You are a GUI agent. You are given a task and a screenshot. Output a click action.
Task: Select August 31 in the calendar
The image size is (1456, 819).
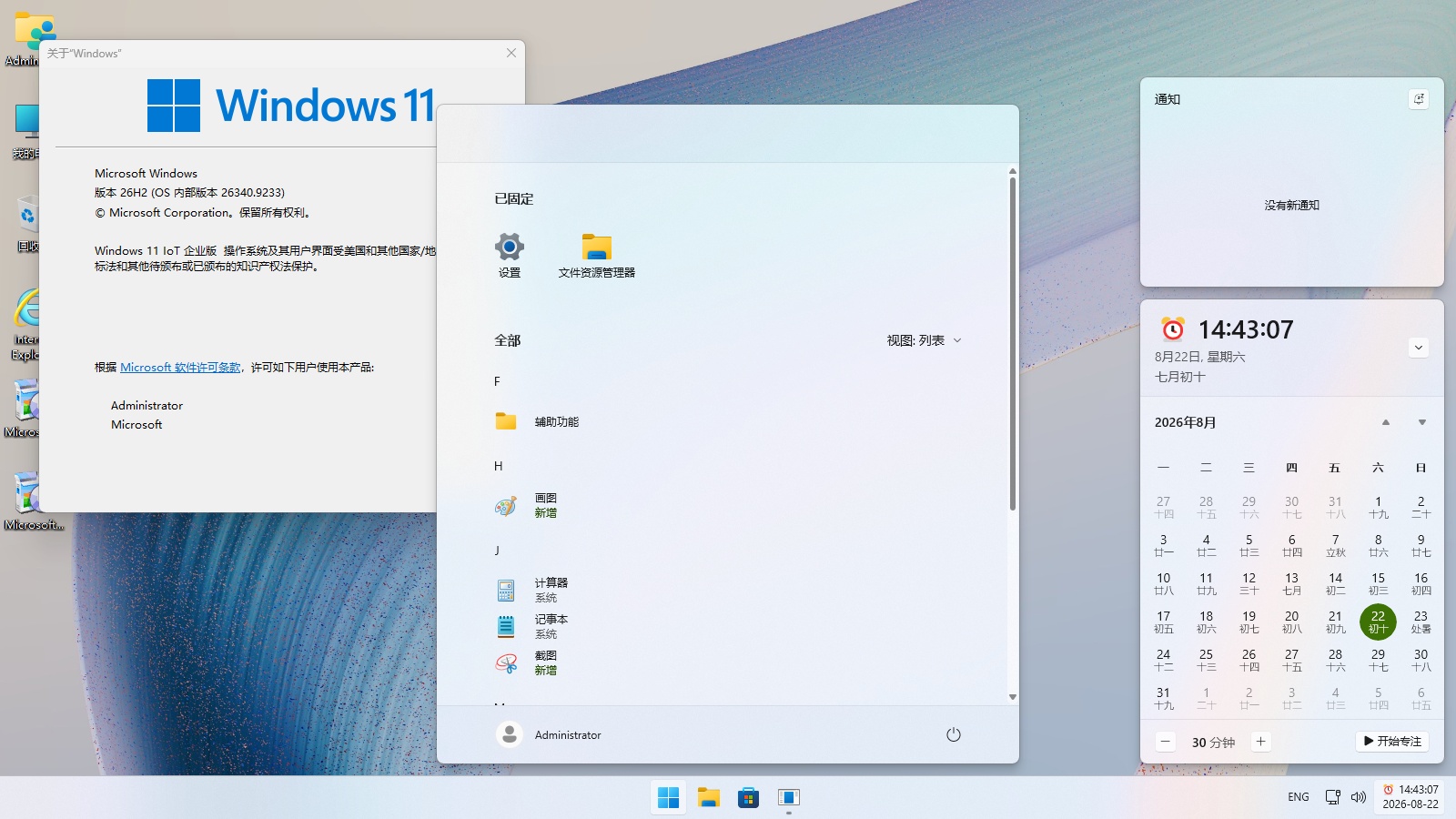coord(1163,699)
